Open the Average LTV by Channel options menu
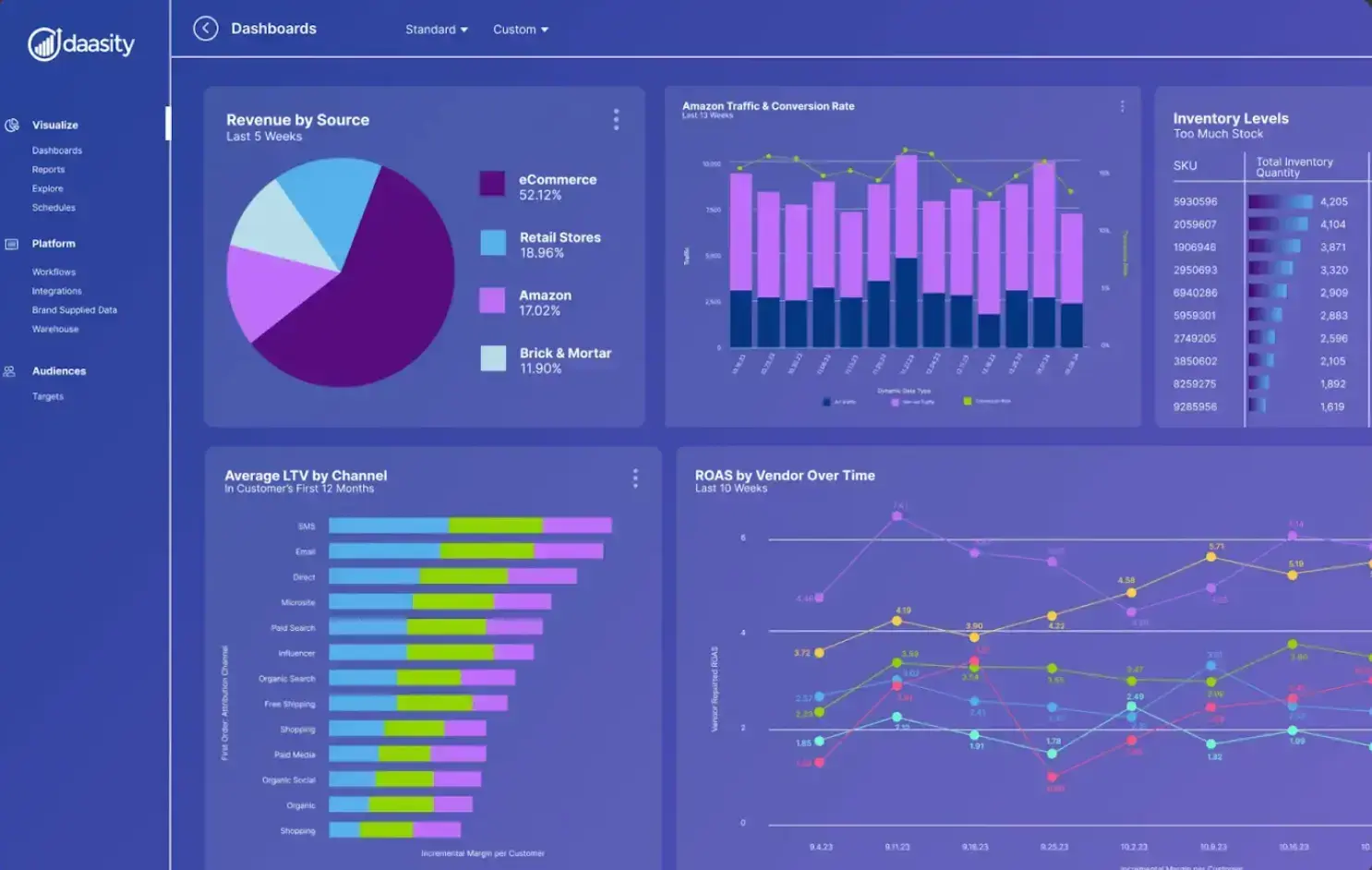1372x870 pixels. (635, 478)
